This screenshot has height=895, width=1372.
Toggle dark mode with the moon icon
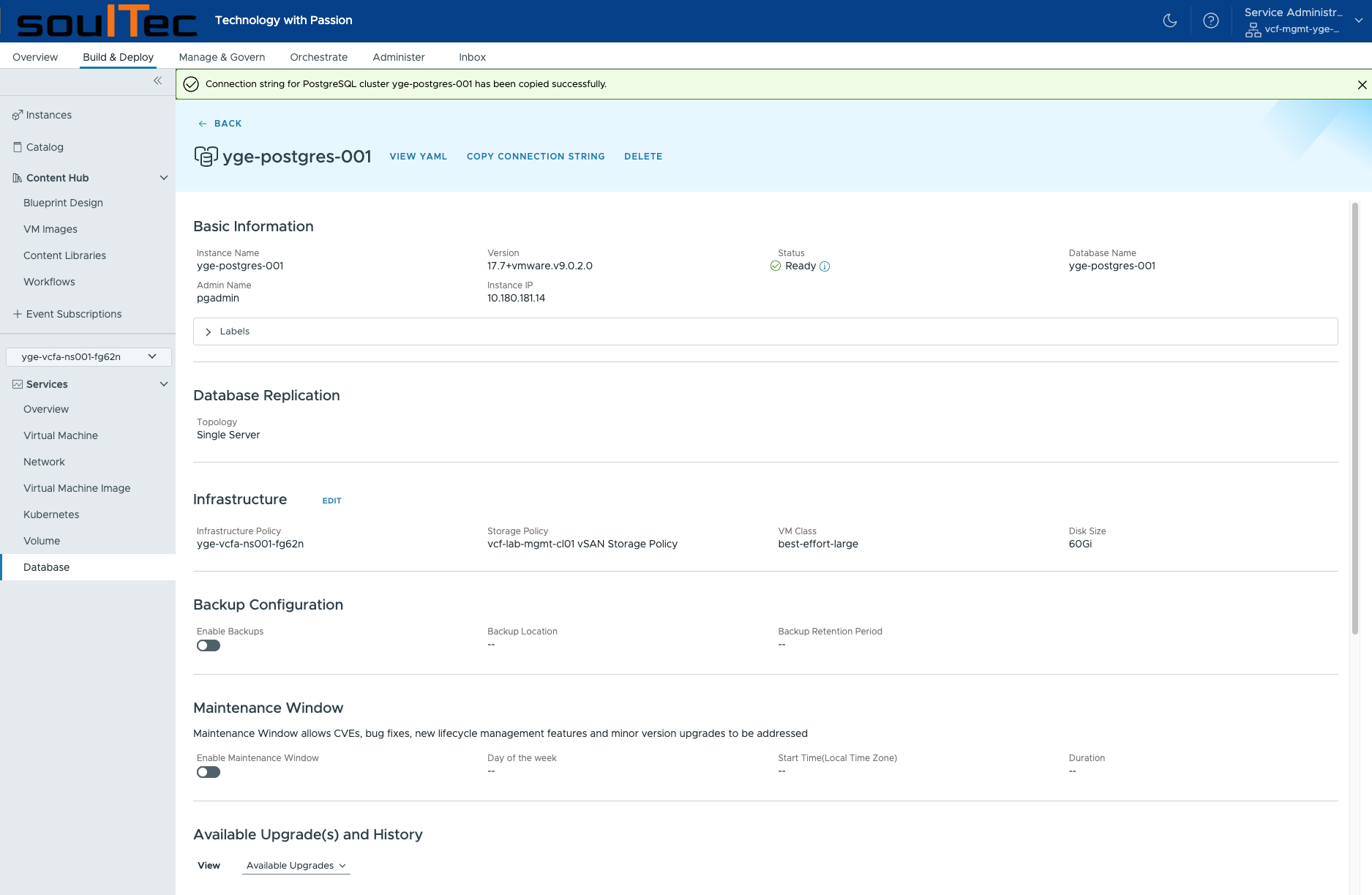point(1169,20)
